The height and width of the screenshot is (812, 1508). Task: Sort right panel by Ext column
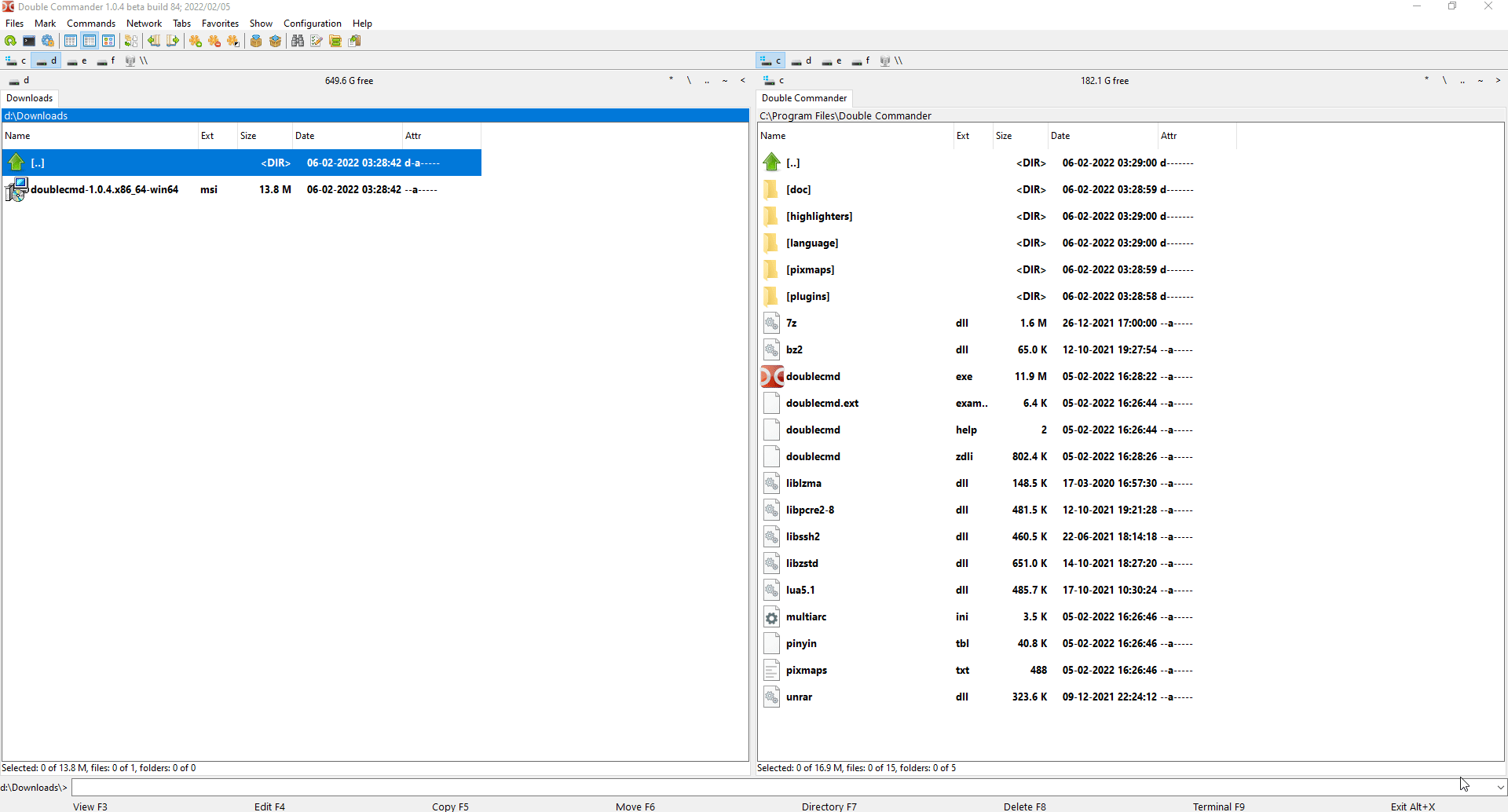pyautogui.click(x=972, y=136)
